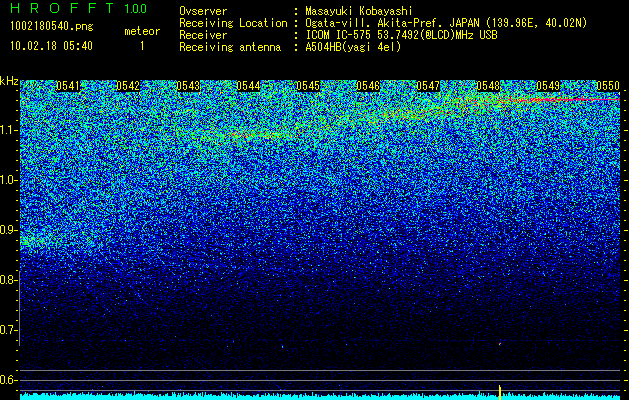The width and height of the screenshot is (629, 400).
Task: Click the 0.6 frequency axis label
Action: point(8,380)
